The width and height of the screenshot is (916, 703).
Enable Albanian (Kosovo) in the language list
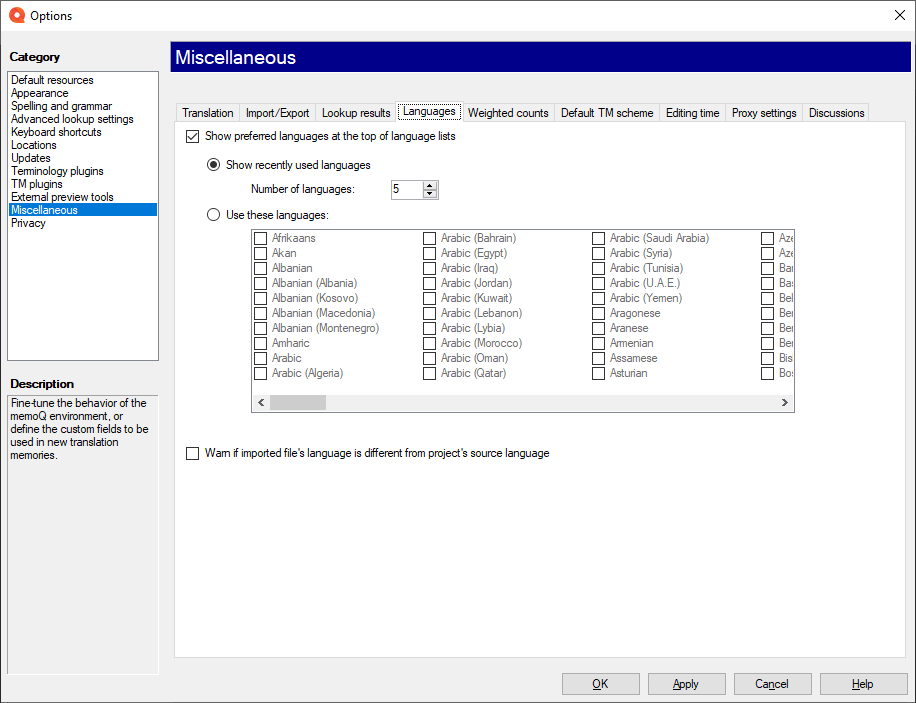tap(260, 298)
